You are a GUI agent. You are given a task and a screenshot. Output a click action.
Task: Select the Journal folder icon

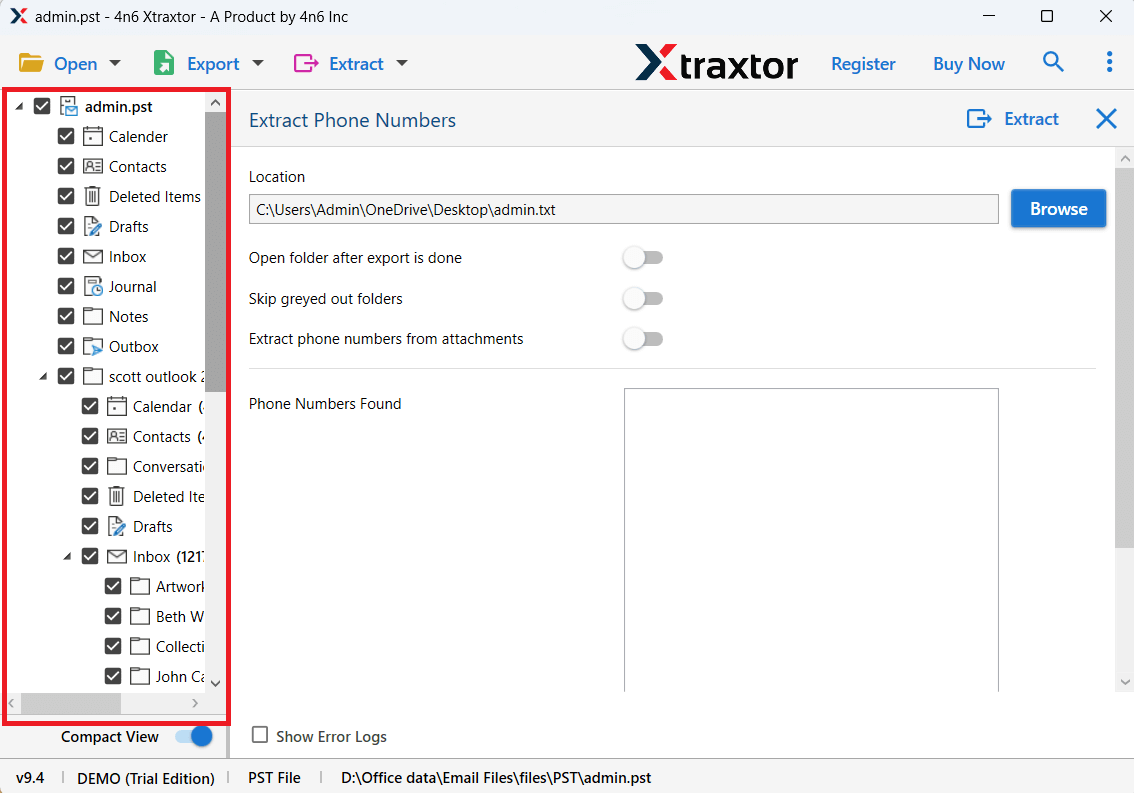tap(93, 286)
